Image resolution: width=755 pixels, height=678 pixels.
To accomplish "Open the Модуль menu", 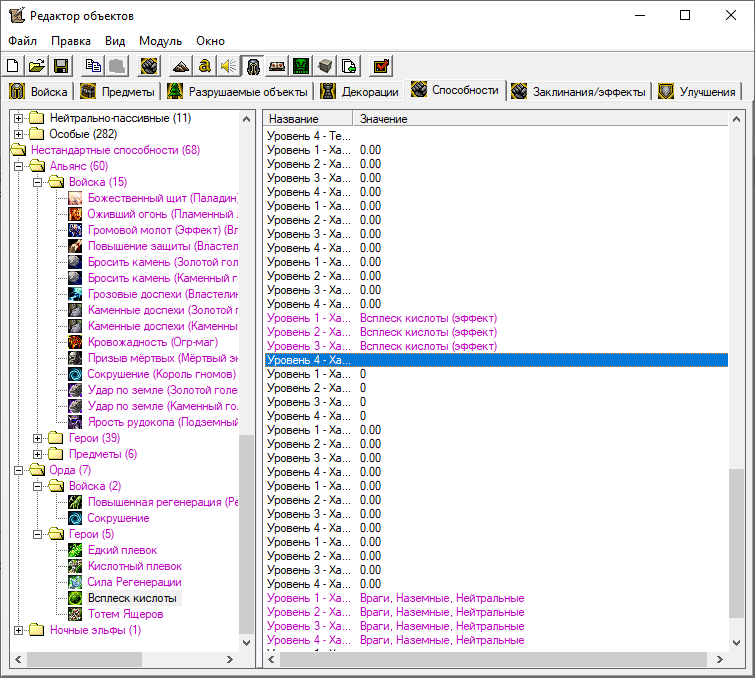I will 160,41.
